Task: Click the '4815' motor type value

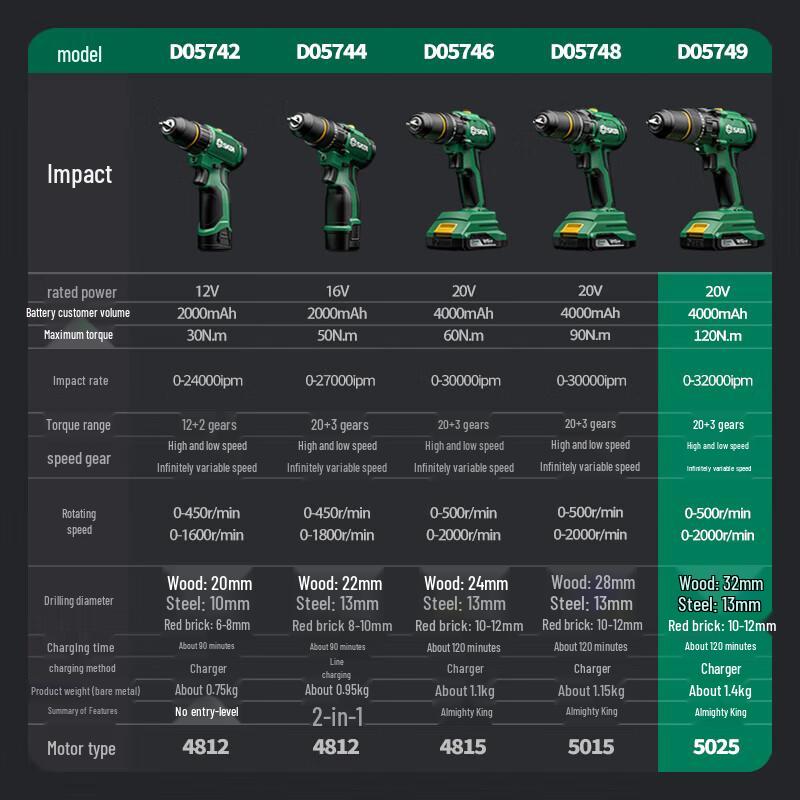Action: (x=463, y=747)
